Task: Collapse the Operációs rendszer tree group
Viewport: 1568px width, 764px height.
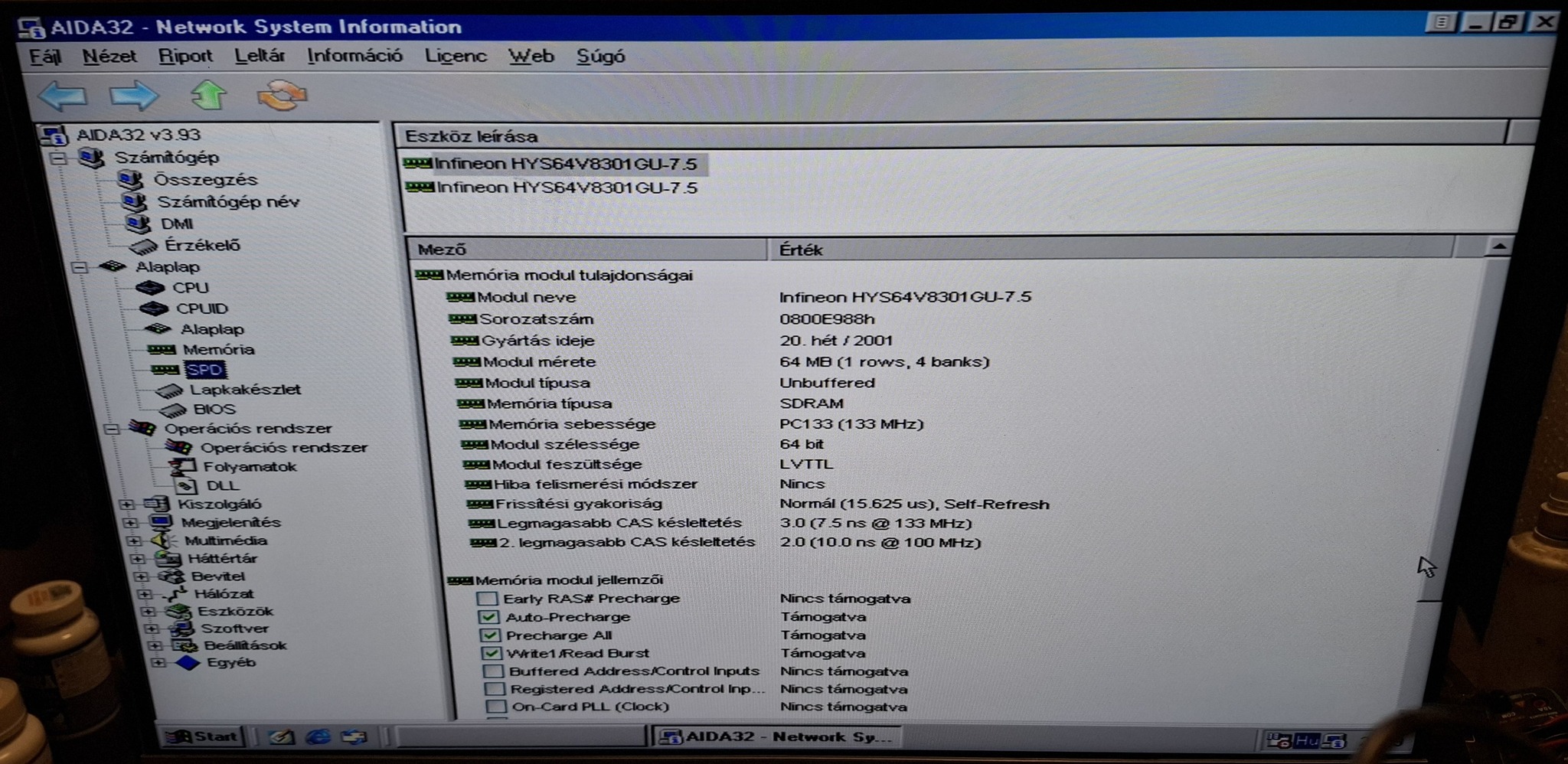Action: 112,429
